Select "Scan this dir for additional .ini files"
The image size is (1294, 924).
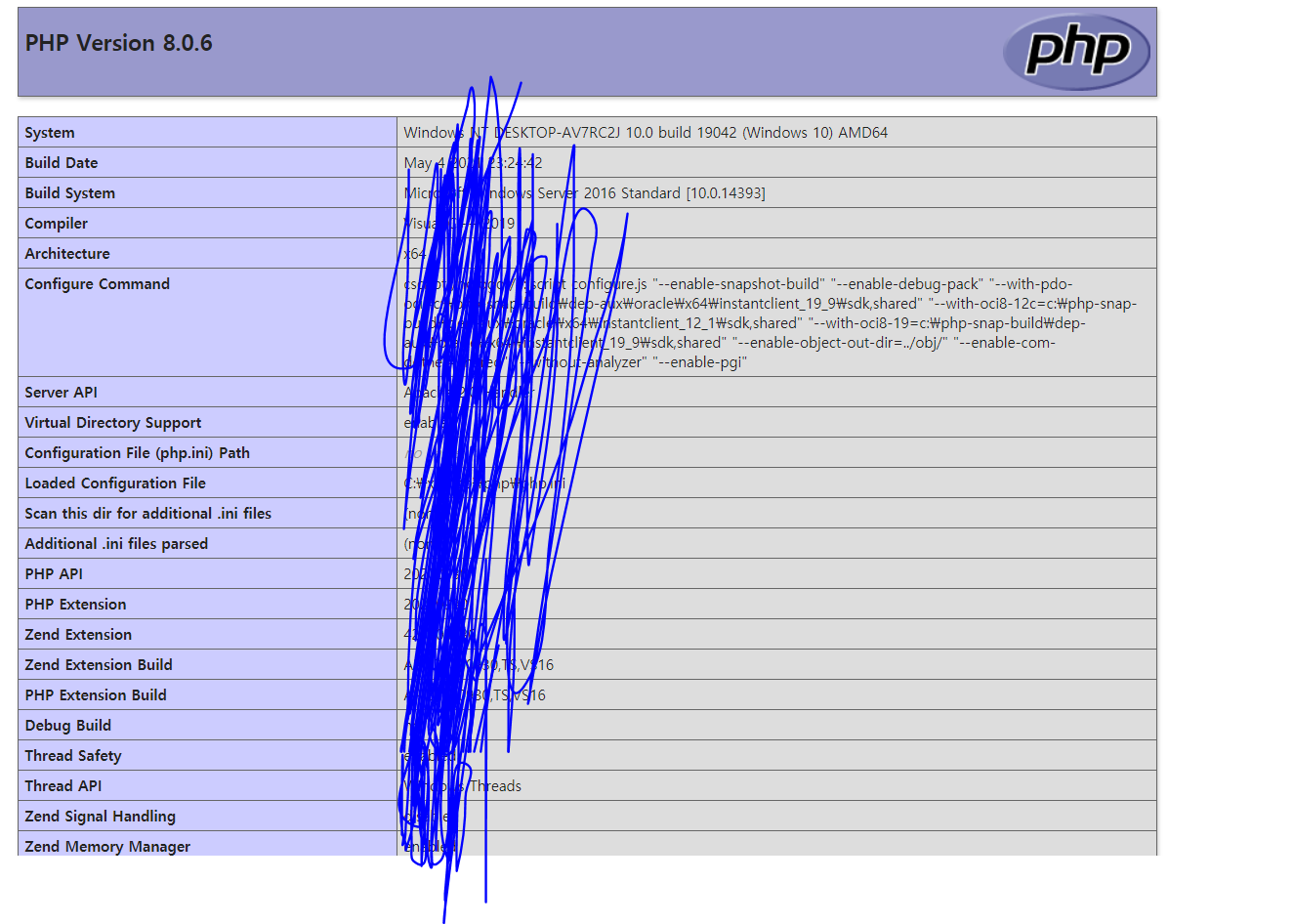(148, 514)
